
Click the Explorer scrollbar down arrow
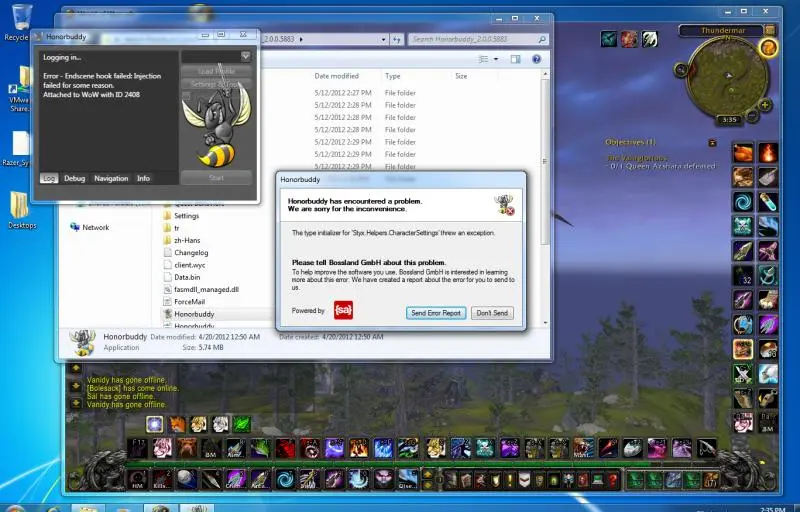point(545,322)
